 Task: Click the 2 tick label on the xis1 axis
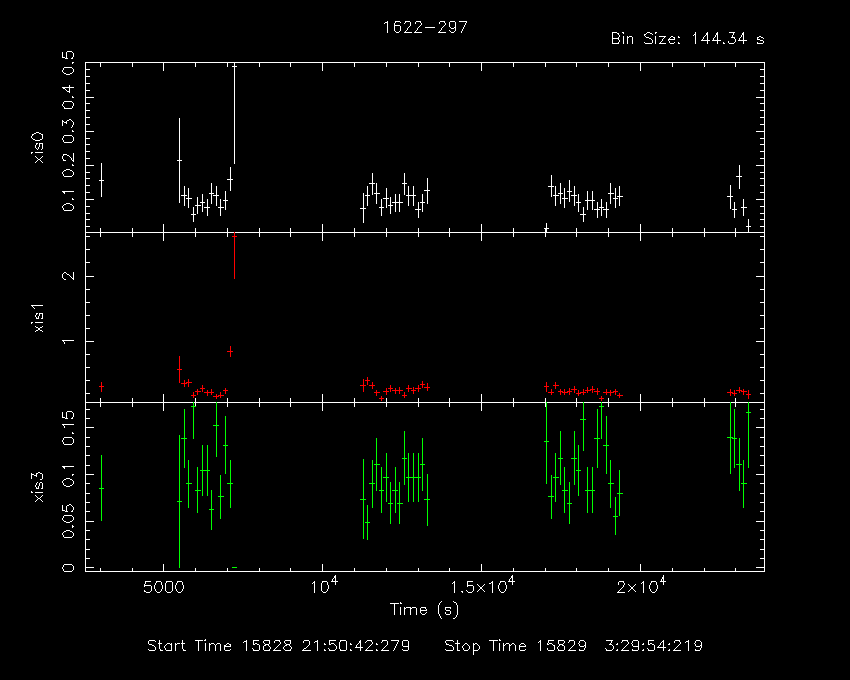(x=69, y=276)
